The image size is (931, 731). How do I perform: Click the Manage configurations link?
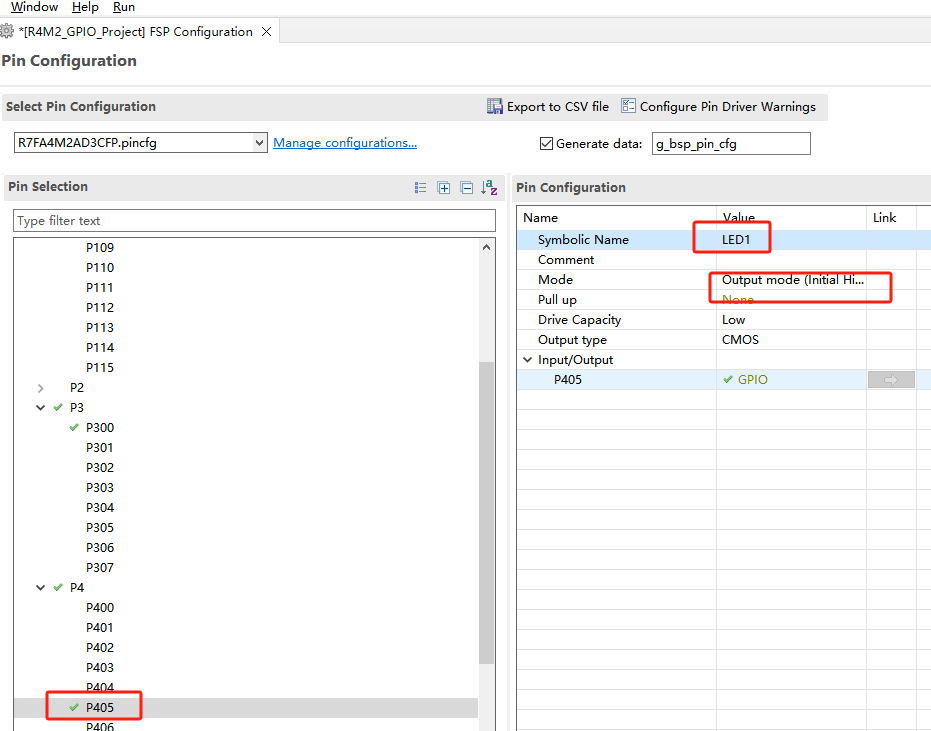point(345,143)
